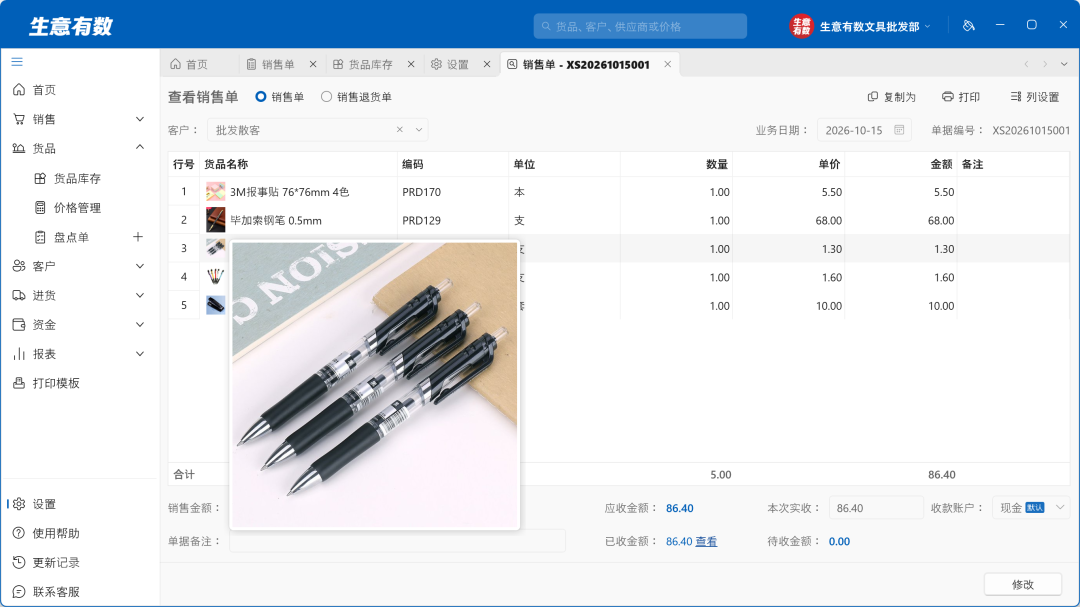Close the 设置 tab
This screenshot has width=1080, height=607.
(x=487, y=64)
